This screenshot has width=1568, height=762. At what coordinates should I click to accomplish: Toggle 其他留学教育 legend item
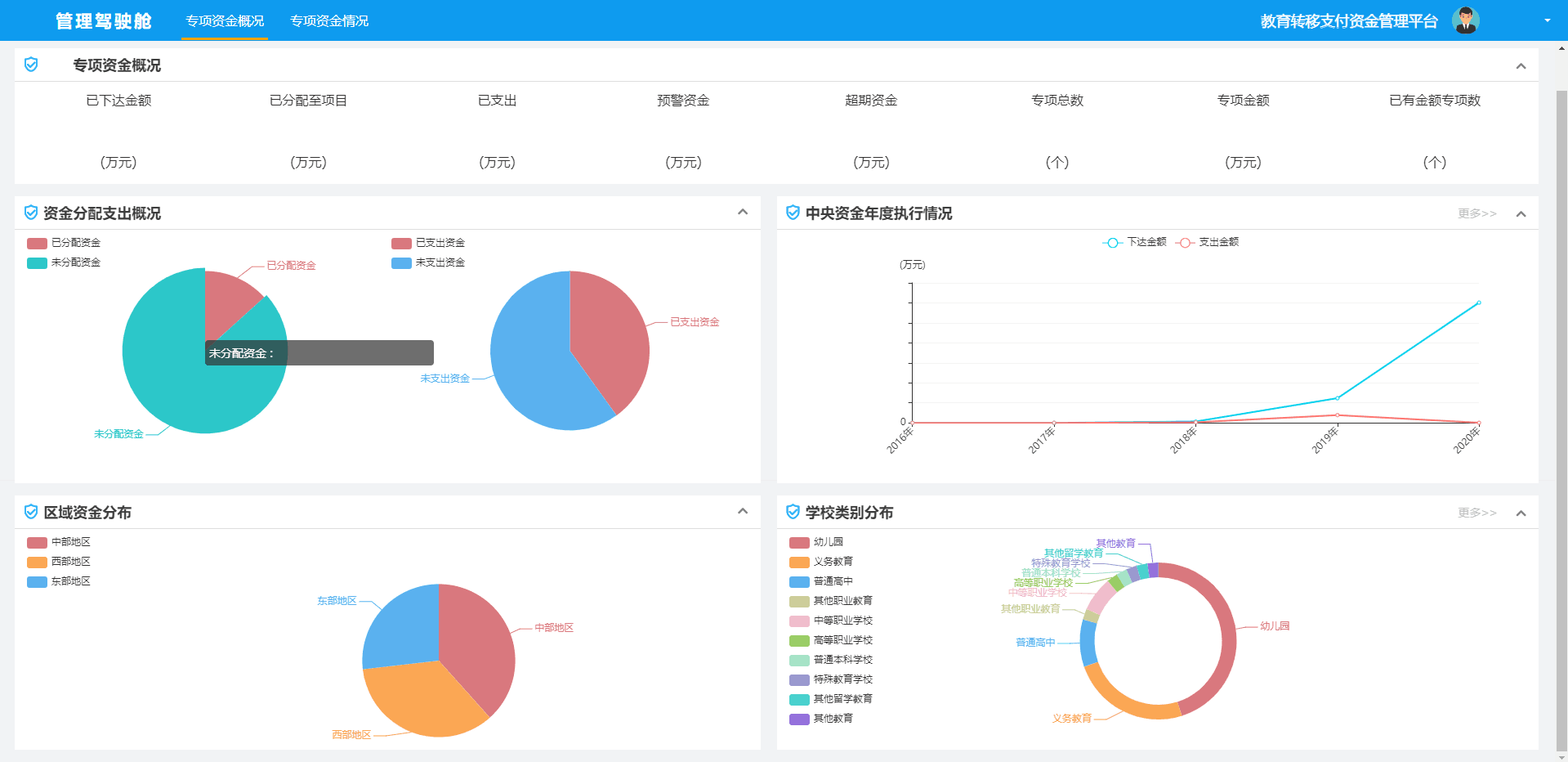(x=831, y=699)
